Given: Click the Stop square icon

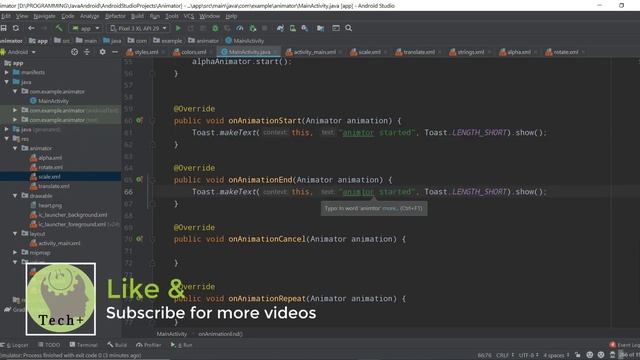Looking at the screenshot, I should click(x=264, y=28).
